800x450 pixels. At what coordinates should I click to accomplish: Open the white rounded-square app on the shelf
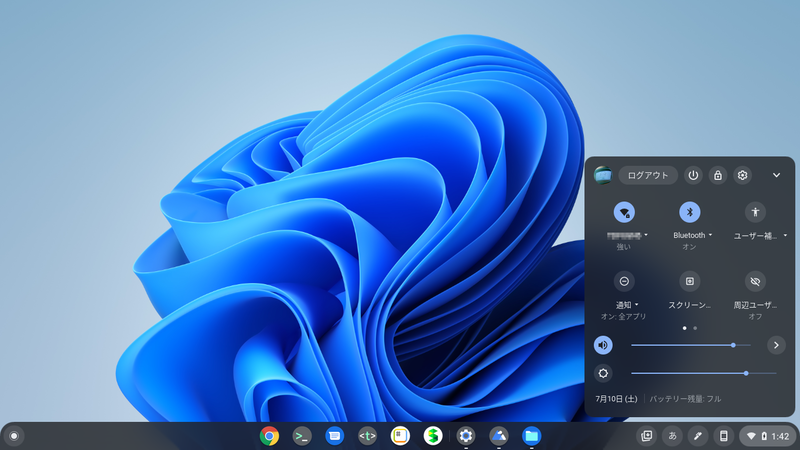click(x=400, y=436)
